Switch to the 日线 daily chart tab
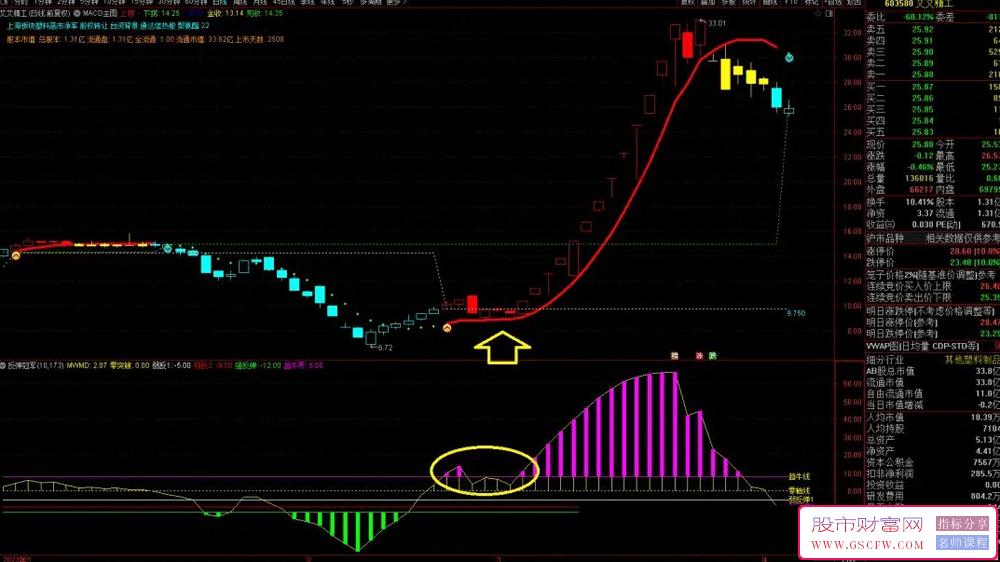This screenshot has height=562, width=1000. [219, 3]
